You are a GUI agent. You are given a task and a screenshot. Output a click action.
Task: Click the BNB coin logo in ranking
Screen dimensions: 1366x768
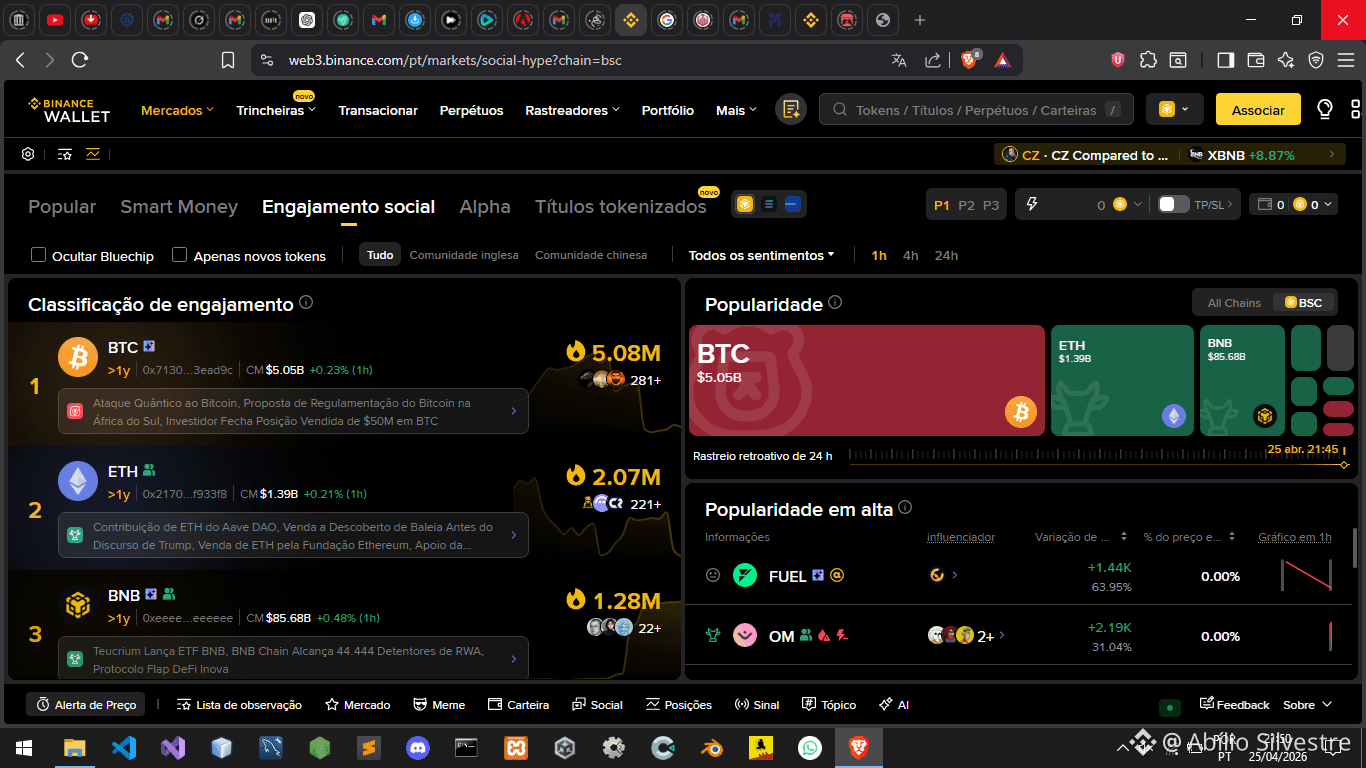pos(78,605)
